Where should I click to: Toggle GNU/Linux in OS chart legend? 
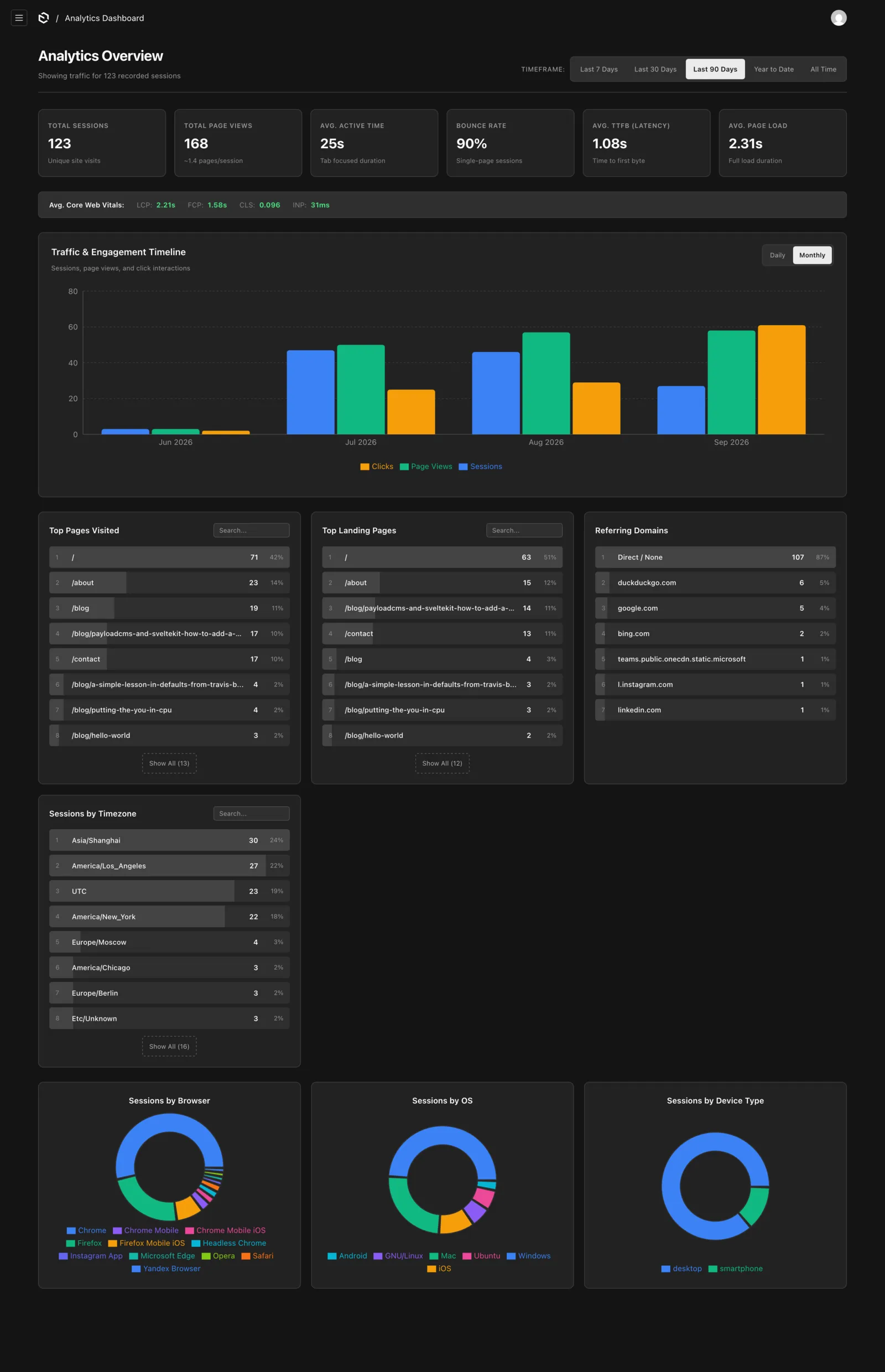pyautogui.click(x=398, y=1255)
